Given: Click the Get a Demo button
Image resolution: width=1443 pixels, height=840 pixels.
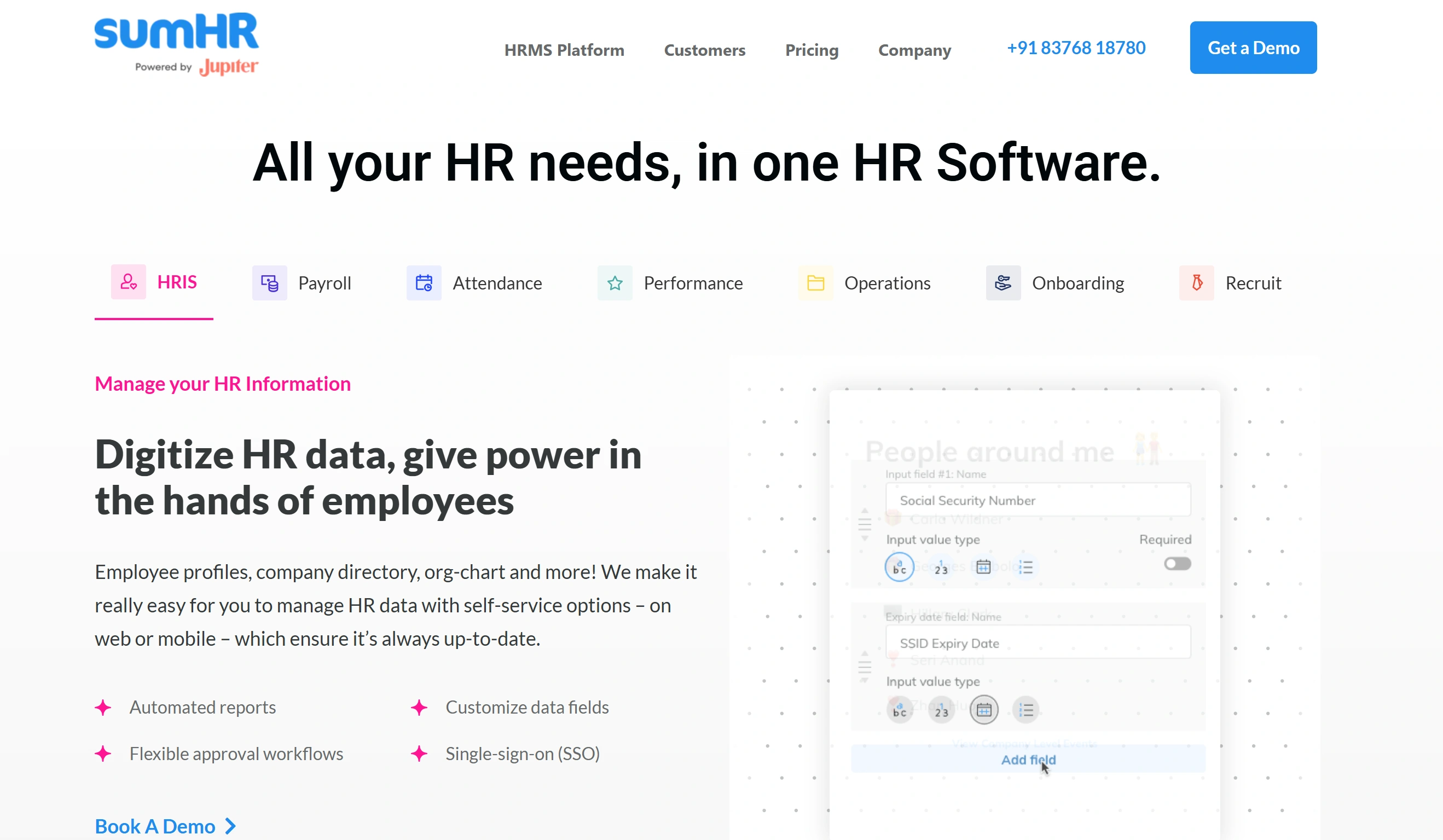Looking at the screenshot, I should pyautogui.click(x=1253, y=48).
